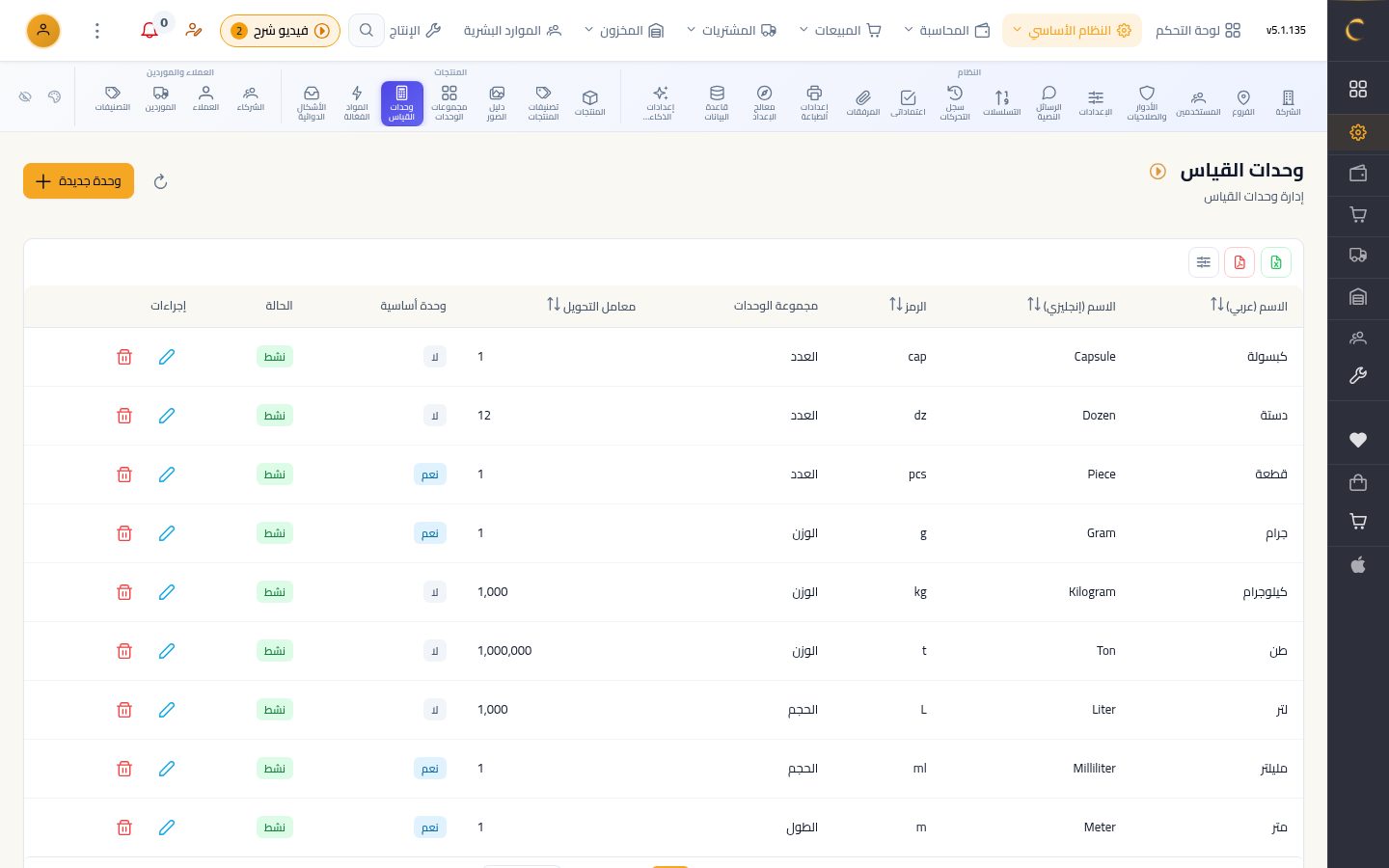The width and height of the screenshot is (1389, 868).
Task: Open table column settings sliders button
Action: 1204,262
